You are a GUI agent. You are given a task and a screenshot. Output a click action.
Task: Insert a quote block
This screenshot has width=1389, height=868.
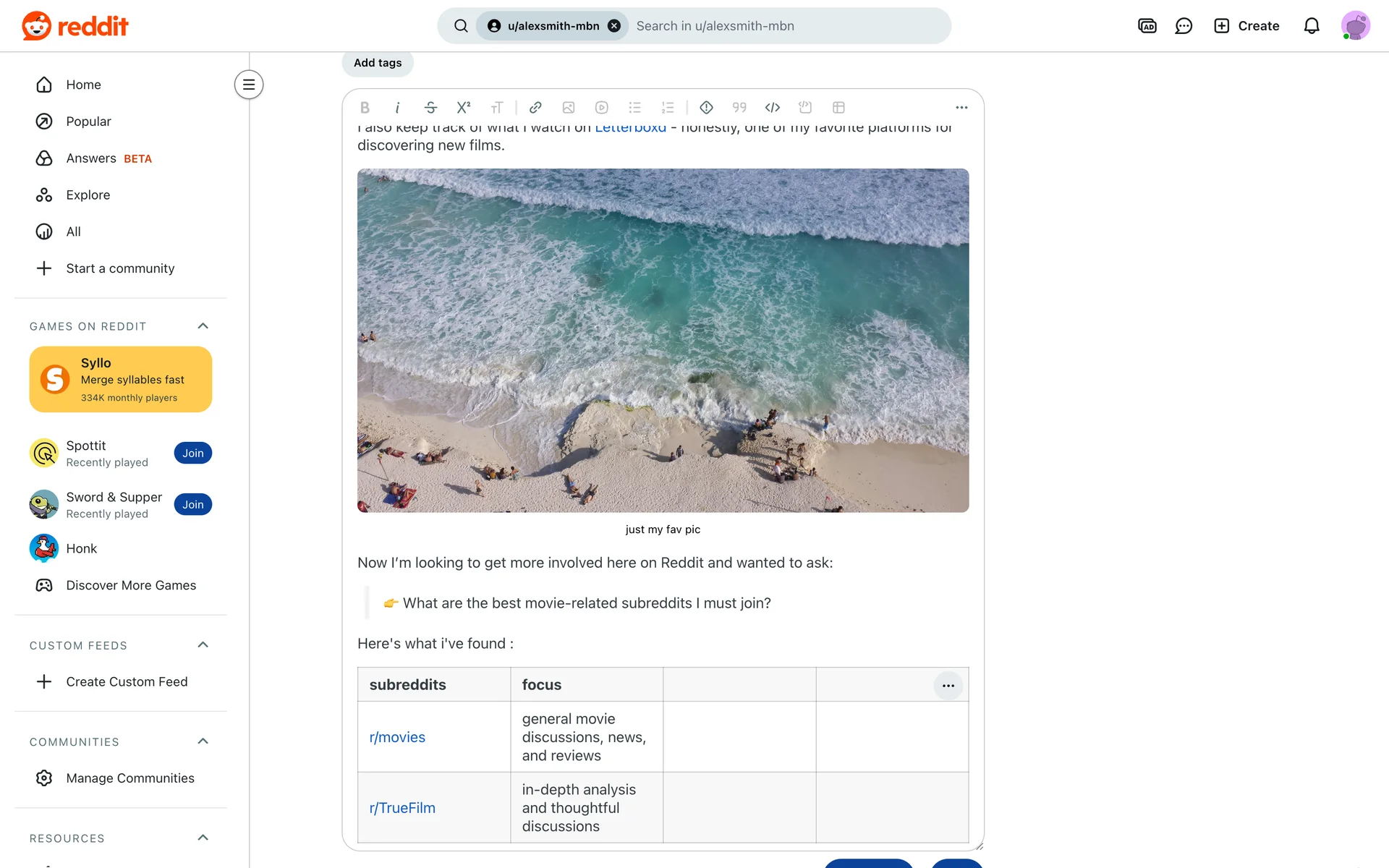(x=739, y=108)
